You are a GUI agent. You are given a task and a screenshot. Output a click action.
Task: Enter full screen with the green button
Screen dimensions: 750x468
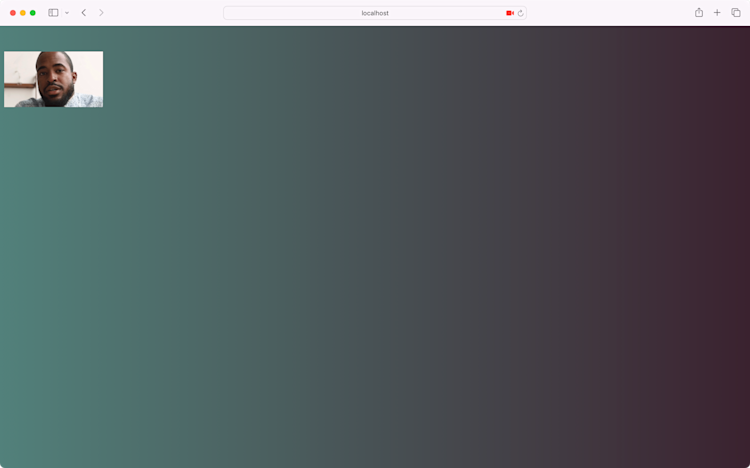[x=33, y=13]
